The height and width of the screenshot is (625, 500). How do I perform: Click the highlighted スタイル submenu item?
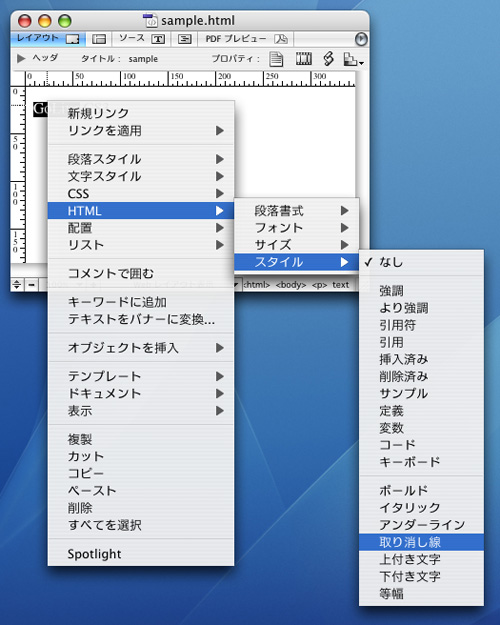click(297, 262)
